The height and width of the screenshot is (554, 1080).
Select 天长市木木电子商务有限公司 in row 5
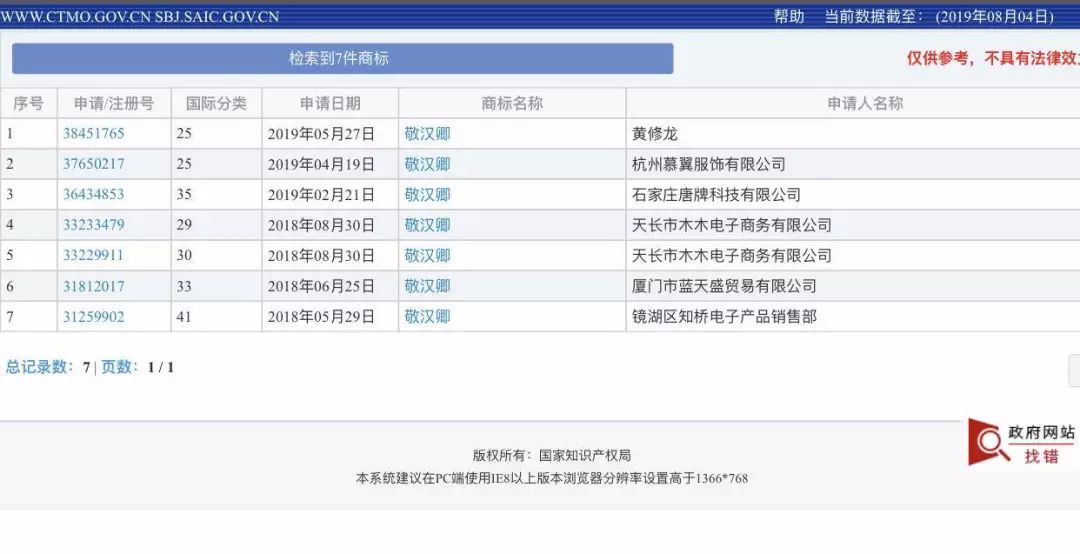(x=731, y=256)
